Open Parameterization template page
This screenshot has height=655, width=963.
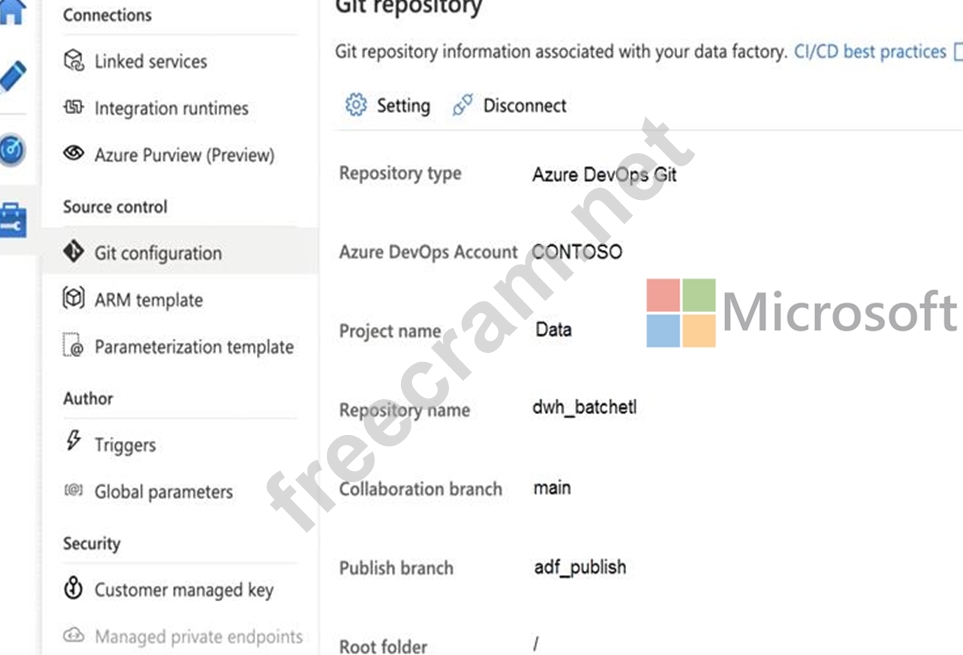[193, 347]
